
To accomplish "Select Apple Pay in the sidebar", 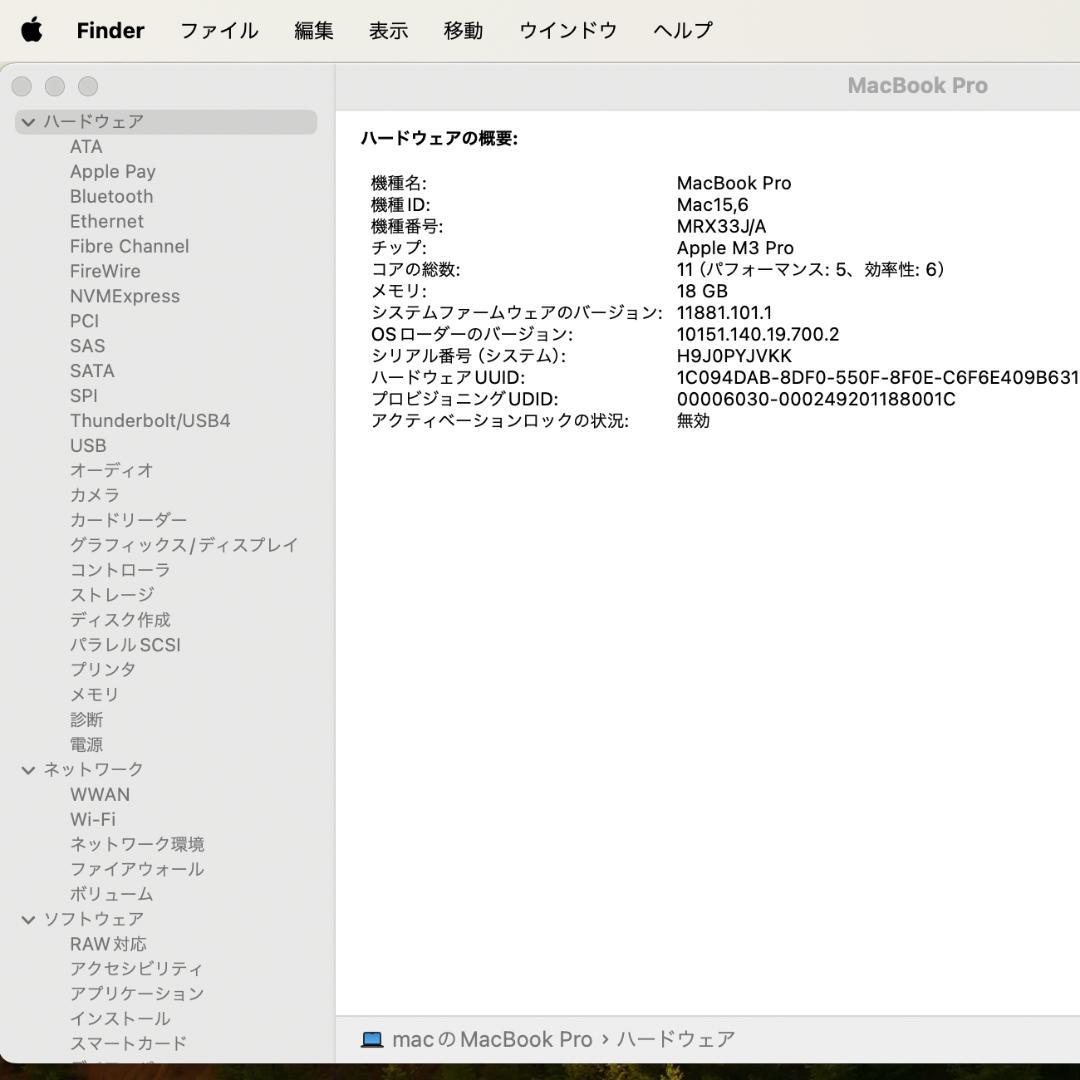I will (x=113, y=172).
